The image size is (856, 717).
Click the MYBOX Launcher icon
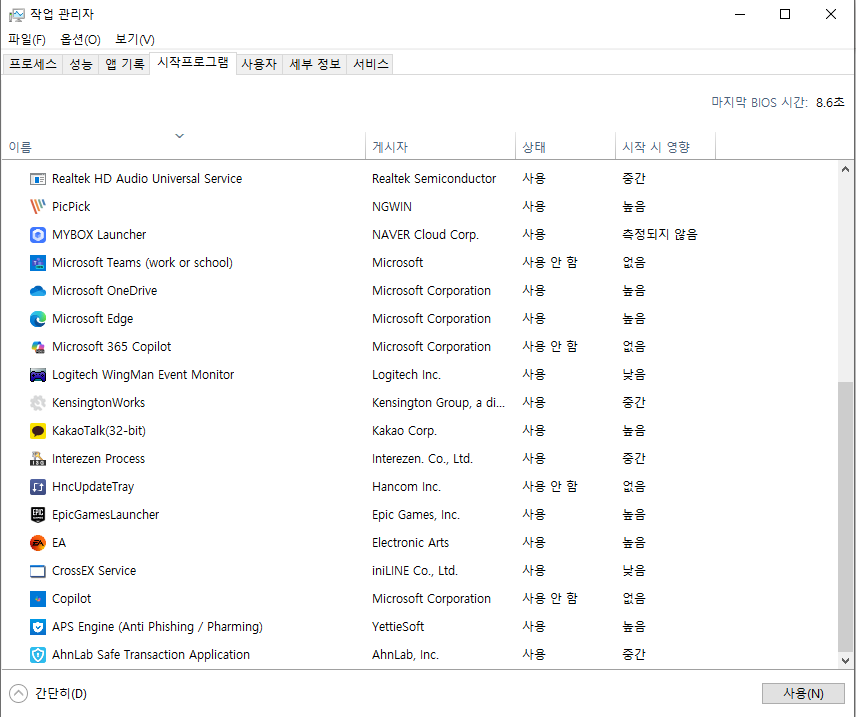pos(38,235)
